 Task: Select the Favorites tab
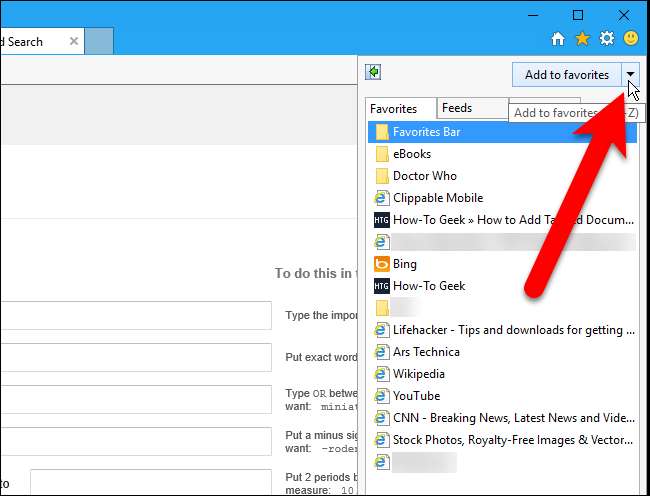click(x=394, y=108)
